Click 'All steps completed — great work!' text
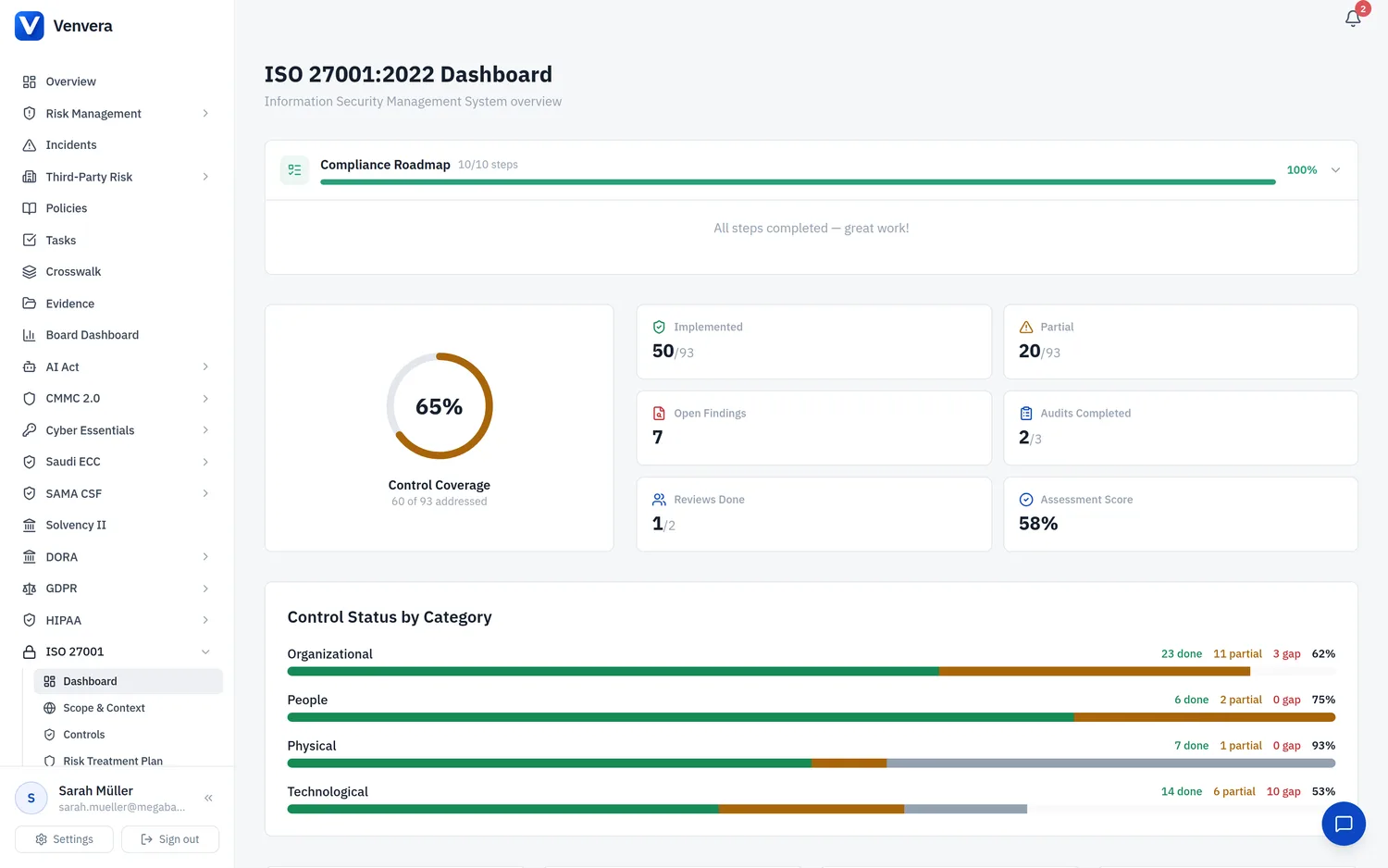Image resolution: width=1388 pixels, height=868 pixels. click(x=812, y=229)
